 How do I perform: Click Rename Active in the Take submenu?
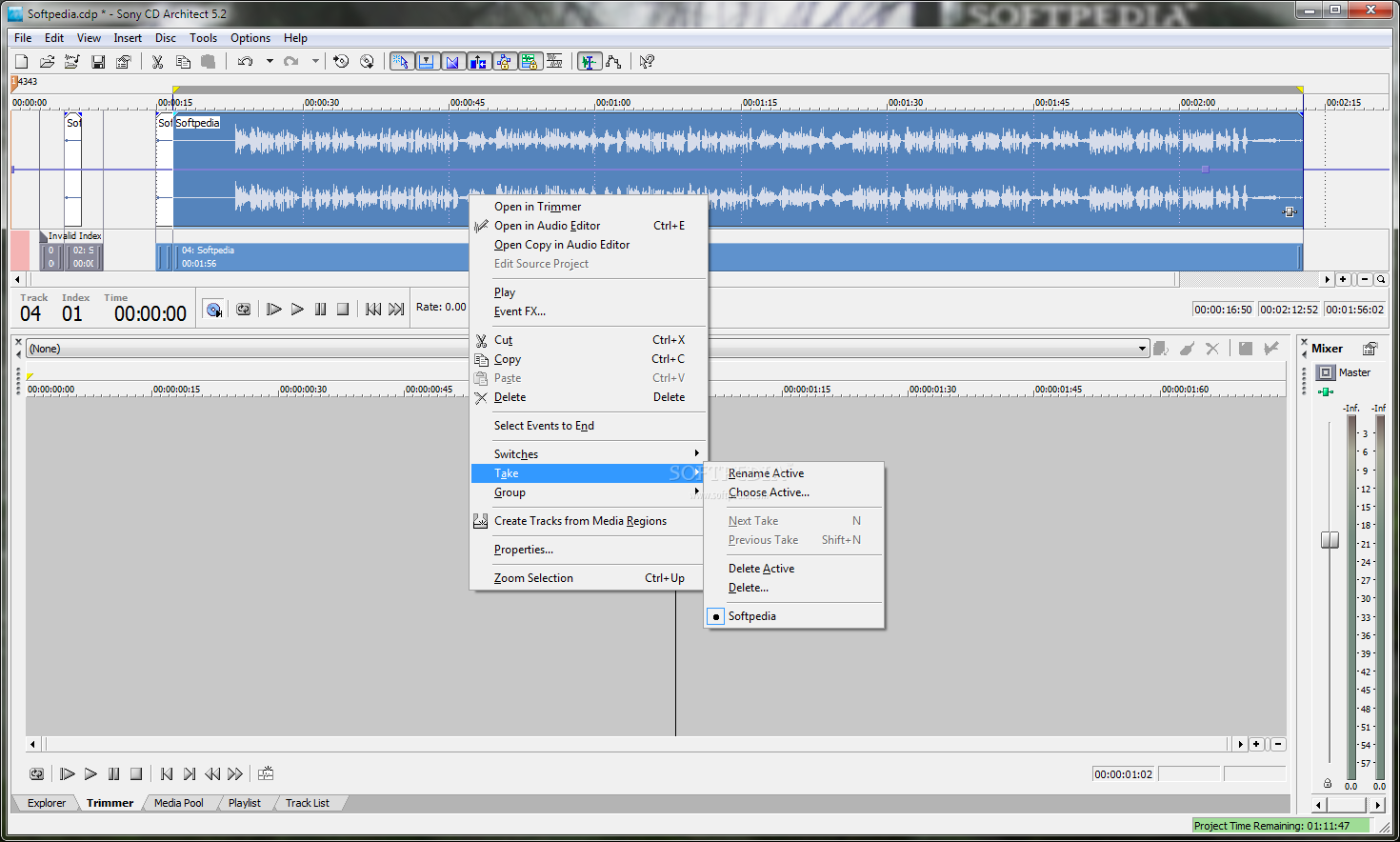click(x=794, y=473)
